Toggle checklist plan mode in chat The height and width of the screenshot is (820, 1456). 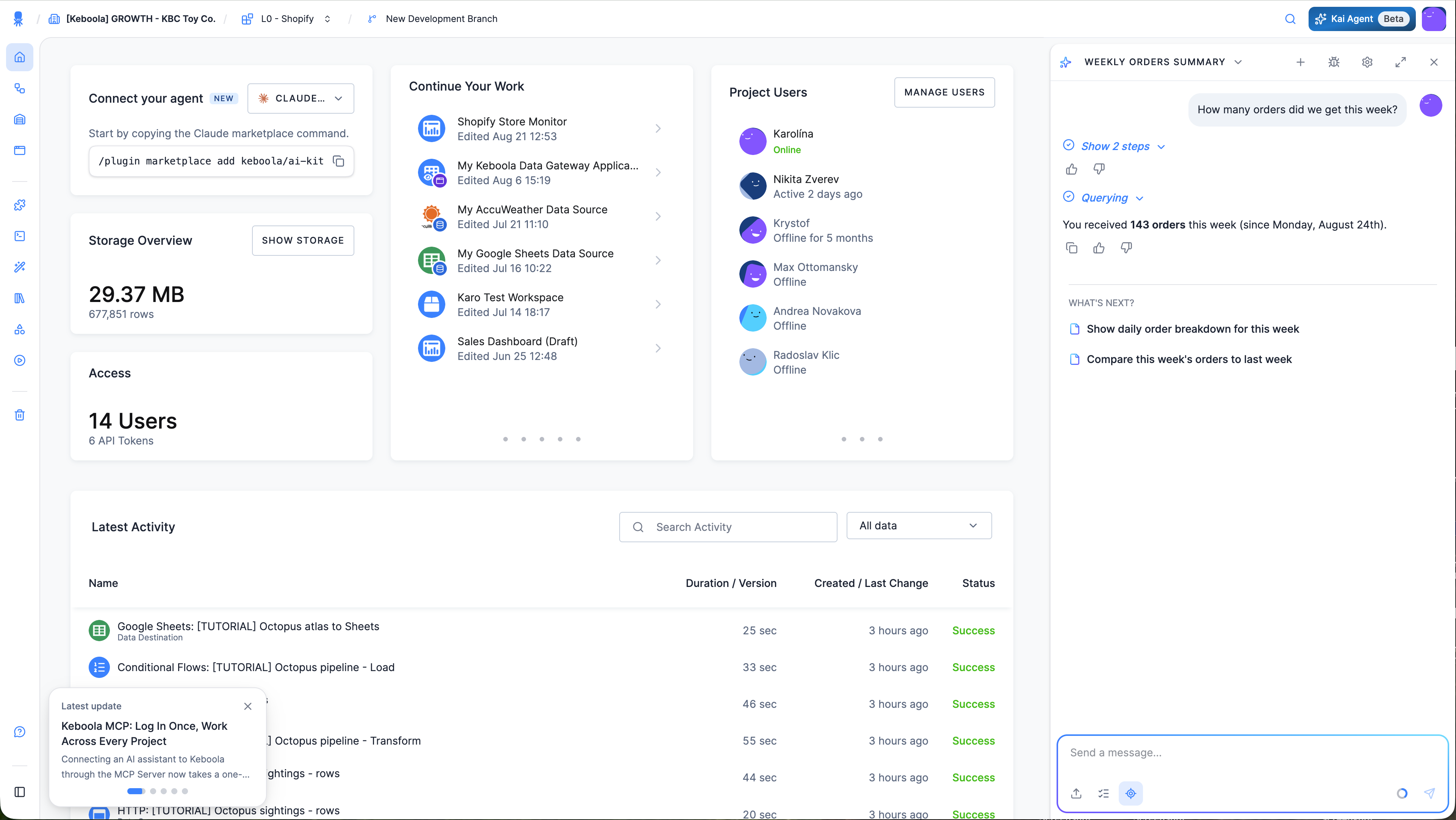point(1103,793)
